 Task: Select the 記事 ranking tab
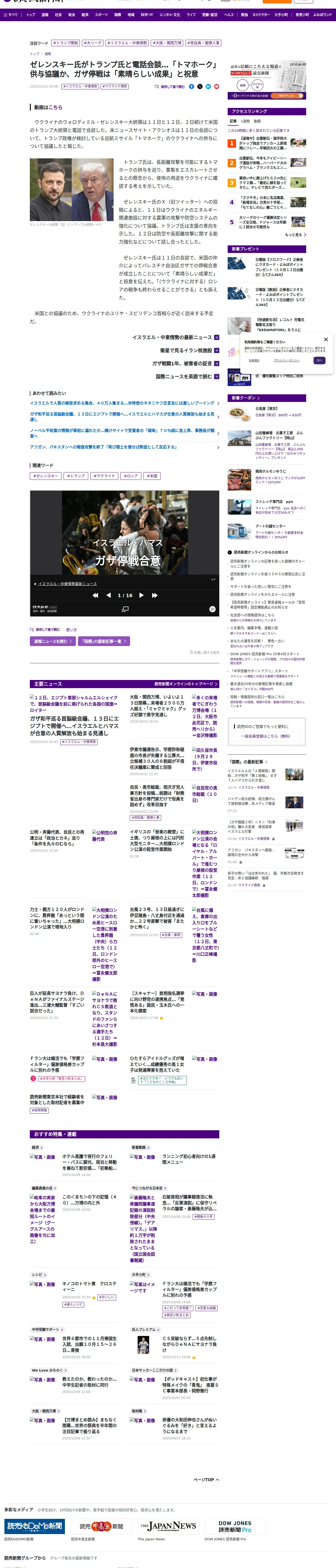click(x=233, y=121)
